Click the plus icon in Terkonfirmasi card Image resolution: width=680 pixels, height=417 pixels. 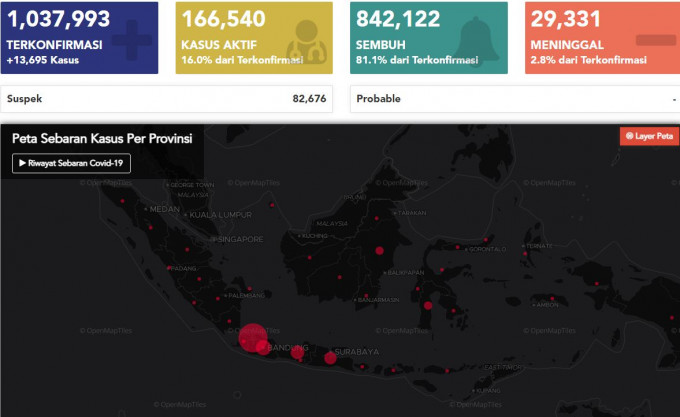tap(129, 42)
